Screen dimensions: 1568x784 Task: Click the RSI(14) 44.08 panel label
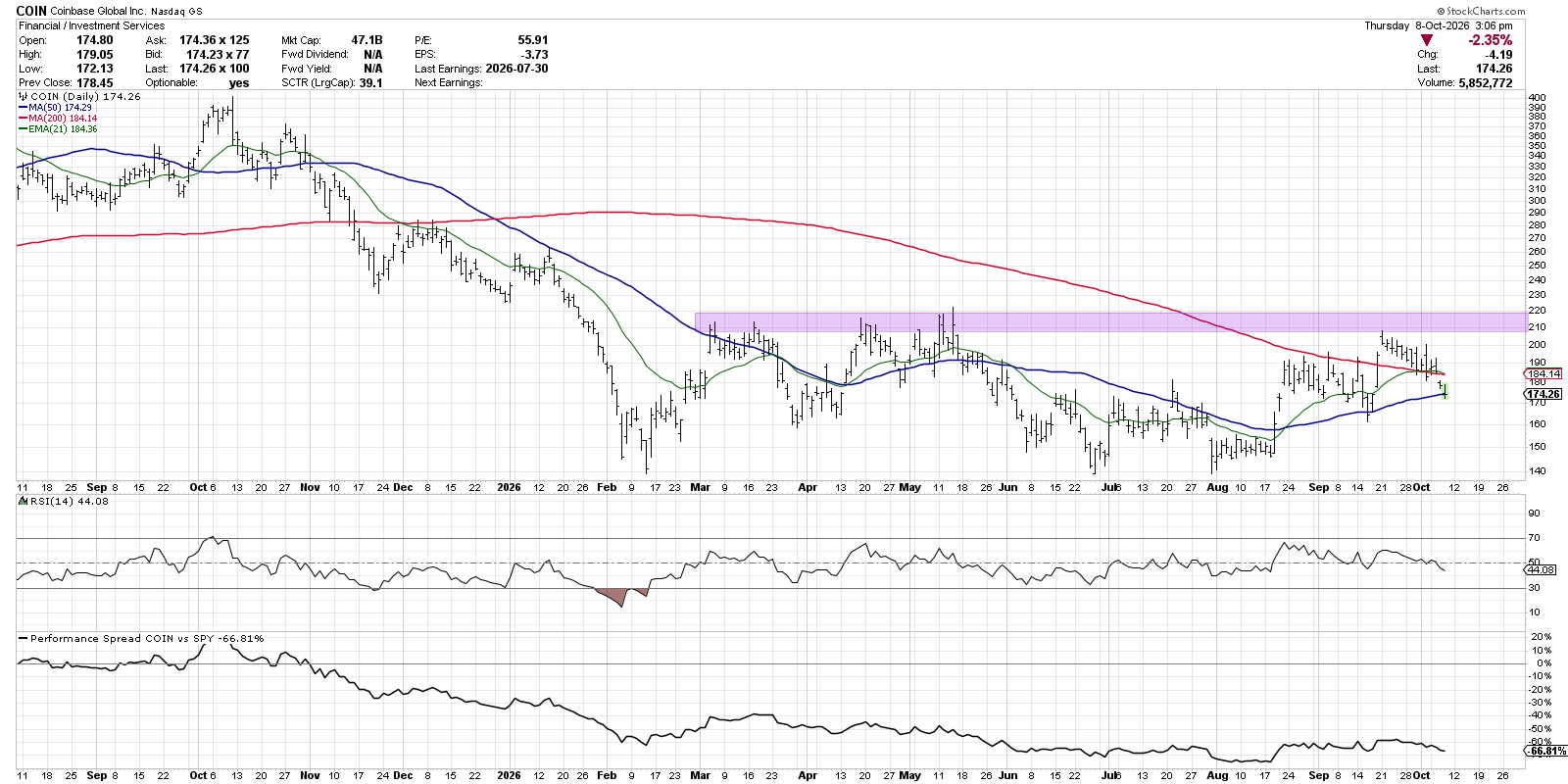[69, 501]
